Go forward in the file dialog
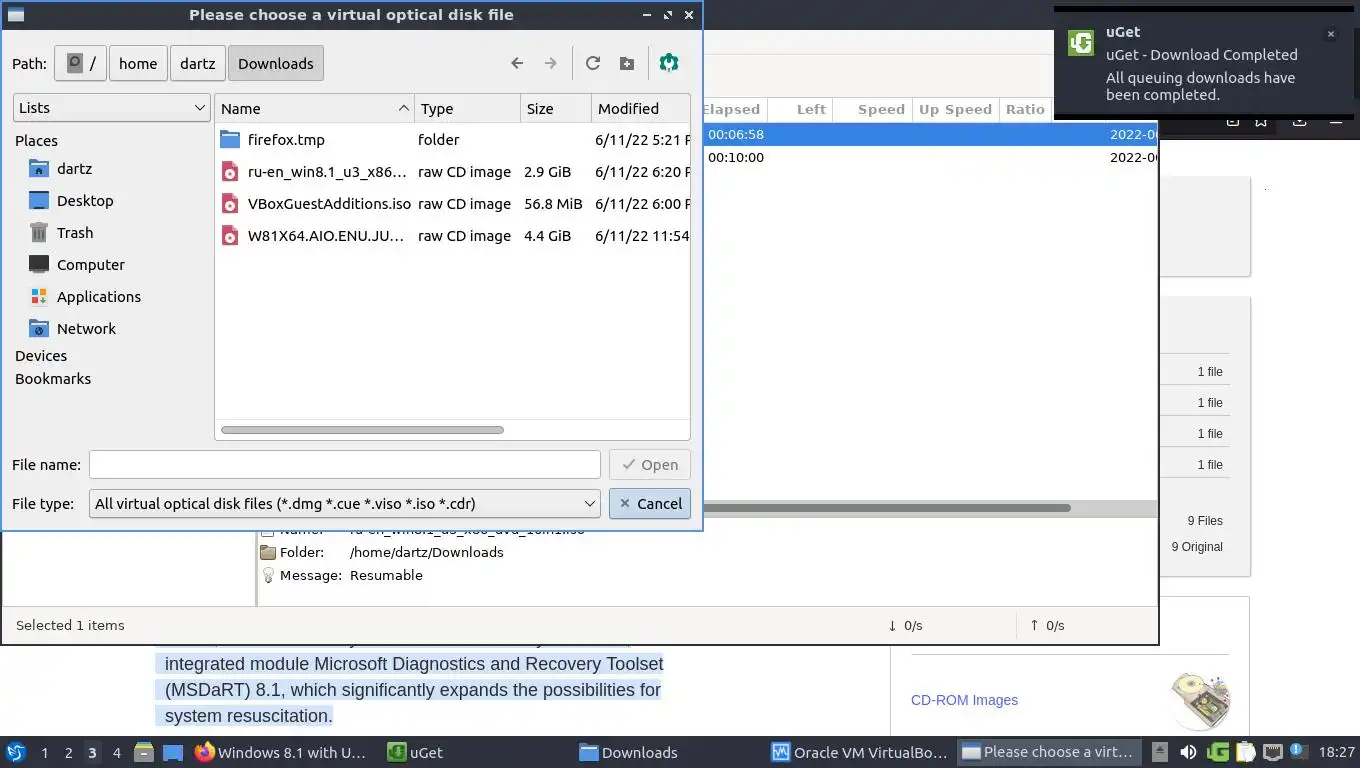The image size is (1360, 768). pos(550,63)
